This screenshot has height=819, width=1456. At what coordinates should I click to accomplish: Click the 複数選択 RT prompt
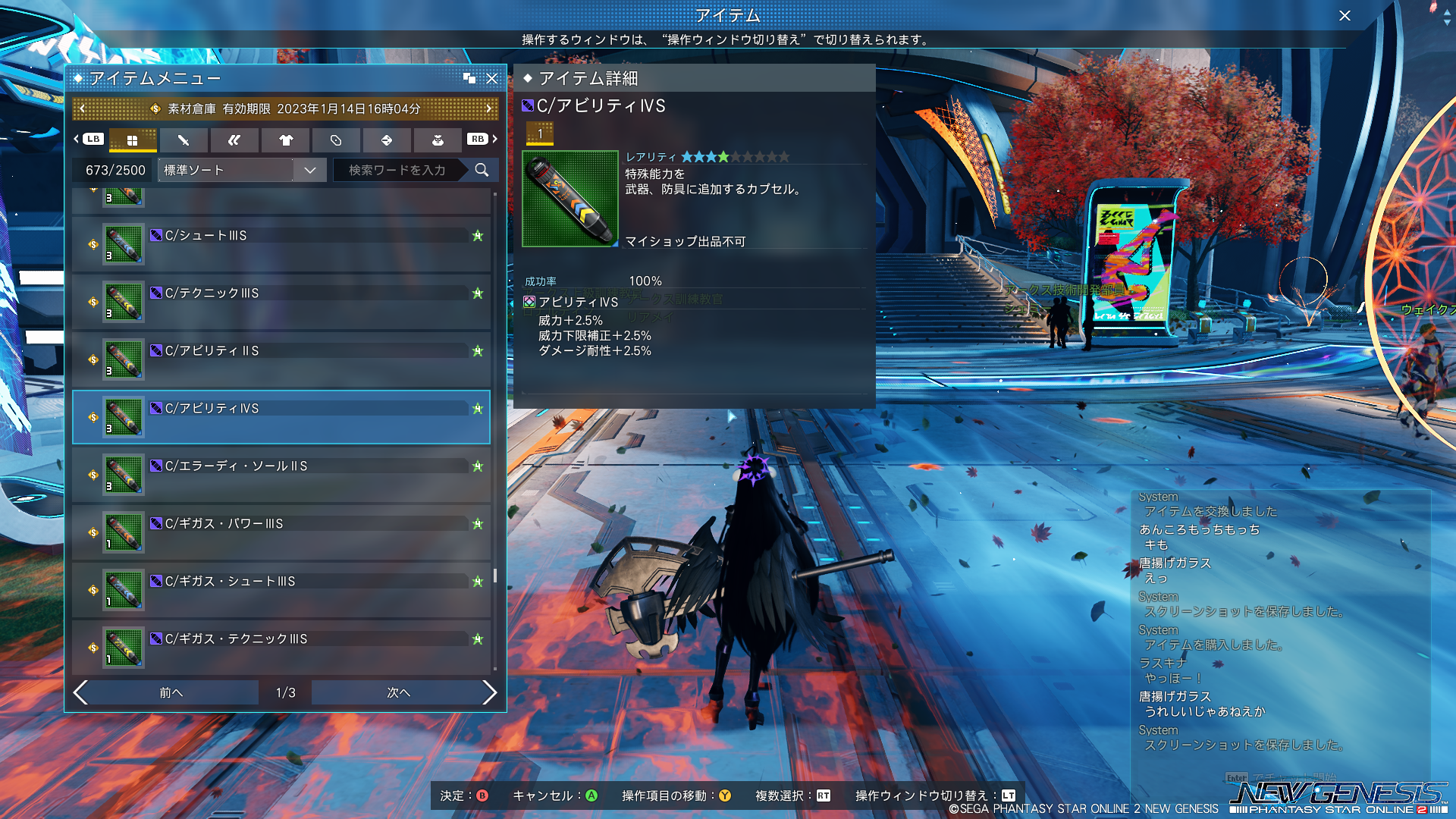[x=792, y=795]
